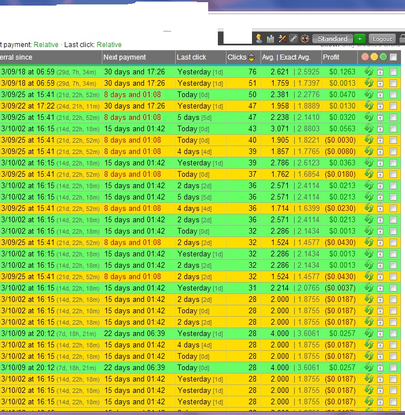Tick the checkbox on the 40 clicks row

point(393,140)
